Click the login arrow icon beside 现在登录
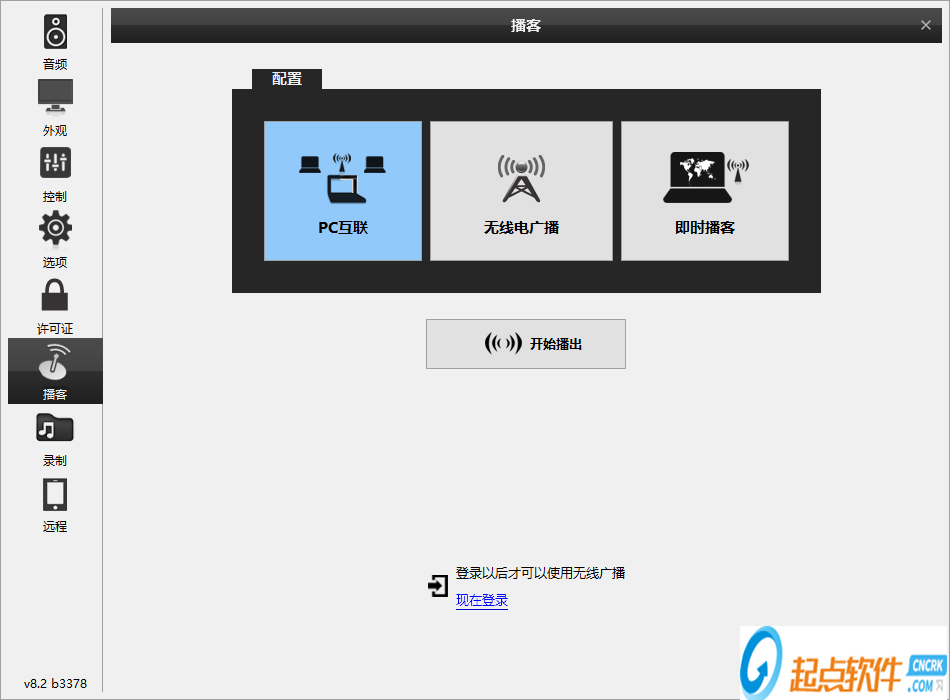Image resolution: width=950 pixels, height=700 pixels. 437,586
